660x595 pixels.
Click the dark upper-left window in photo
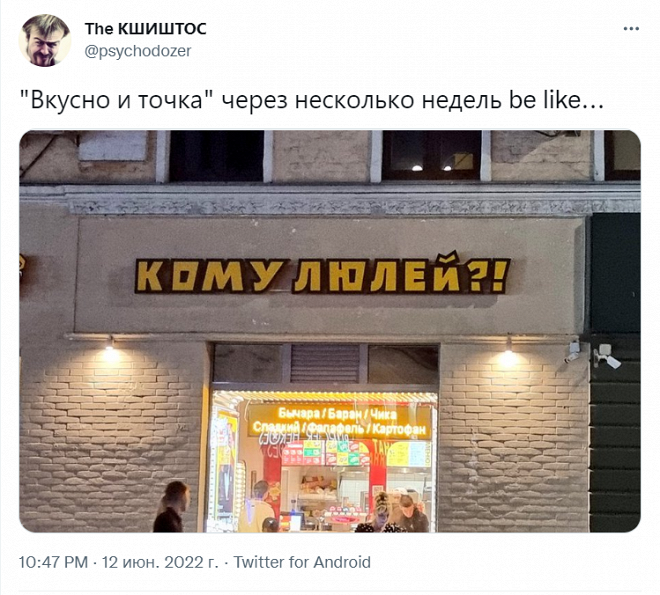point(216,156)
